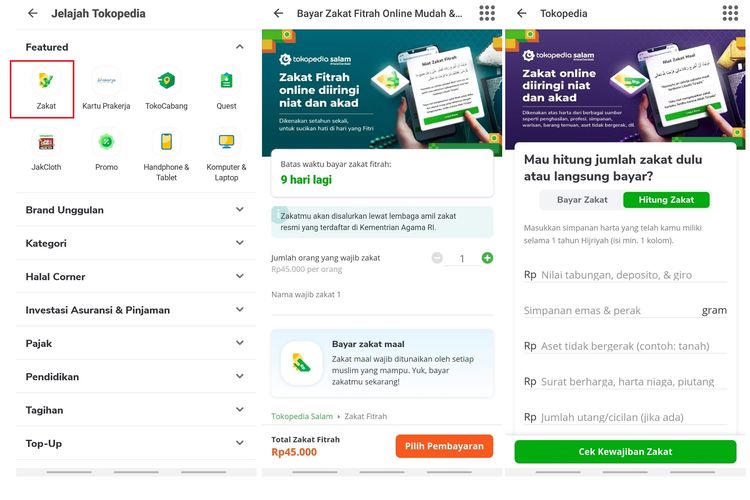Collapse the Featured section
This screenshot has height=500, width=750.
click(x=239, y=47)
